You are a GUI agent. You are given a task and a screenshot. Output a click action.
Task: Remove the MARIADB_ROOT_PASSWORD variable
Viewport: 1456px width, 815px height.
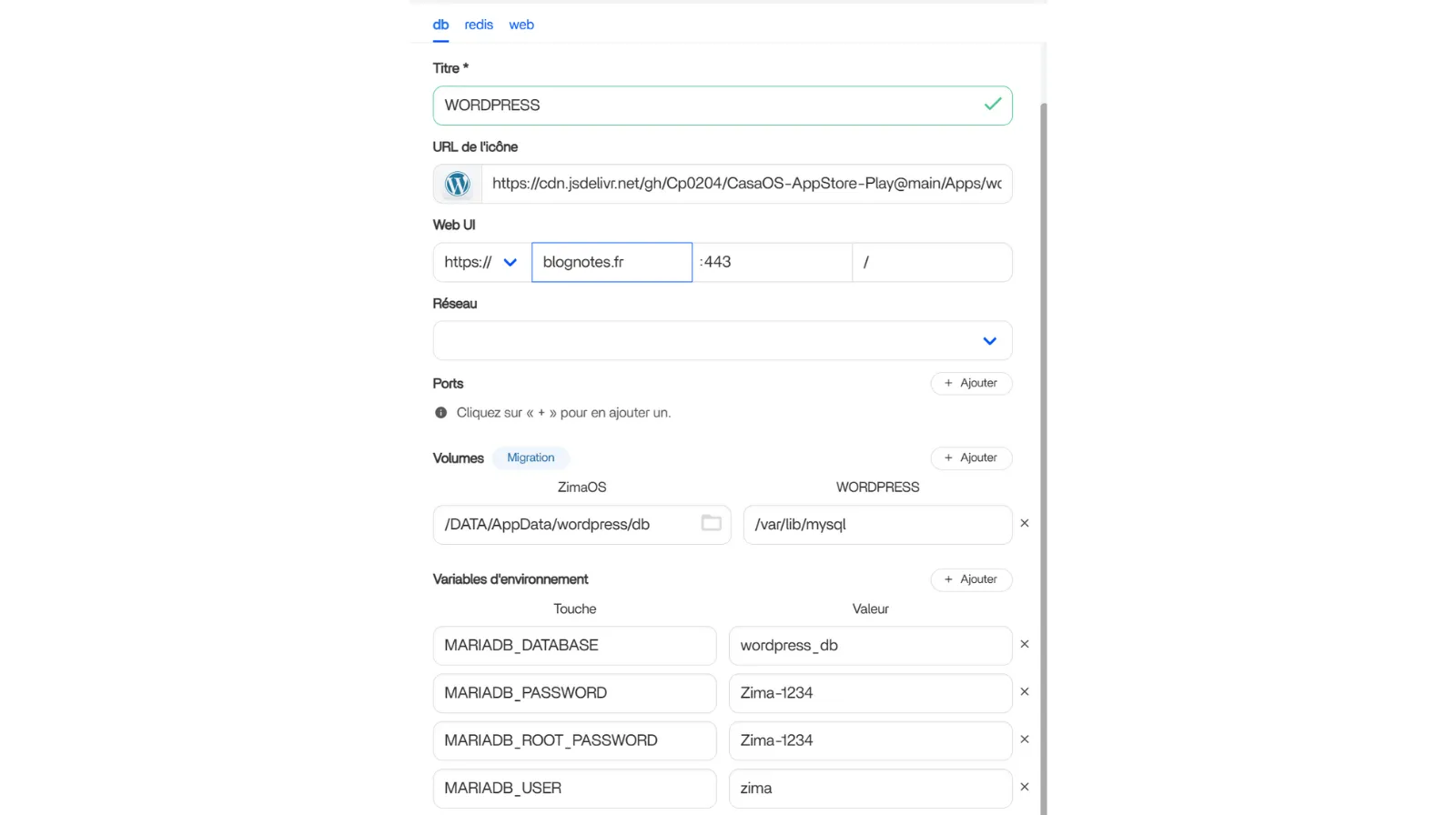click(1025, 740)
